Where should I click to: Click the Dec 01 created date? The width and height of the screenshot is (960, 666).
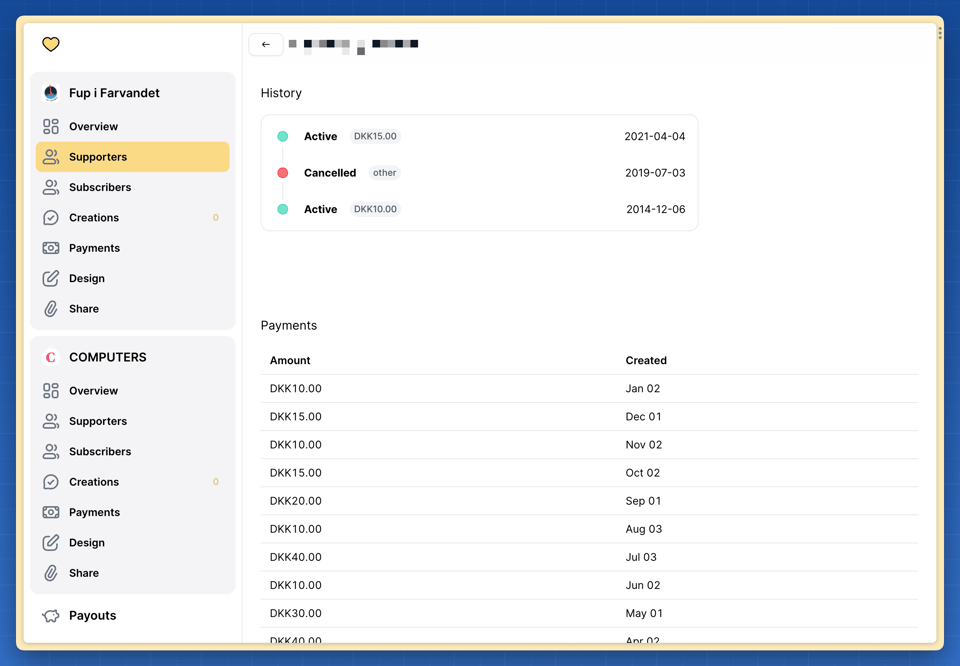coord(643,417)
